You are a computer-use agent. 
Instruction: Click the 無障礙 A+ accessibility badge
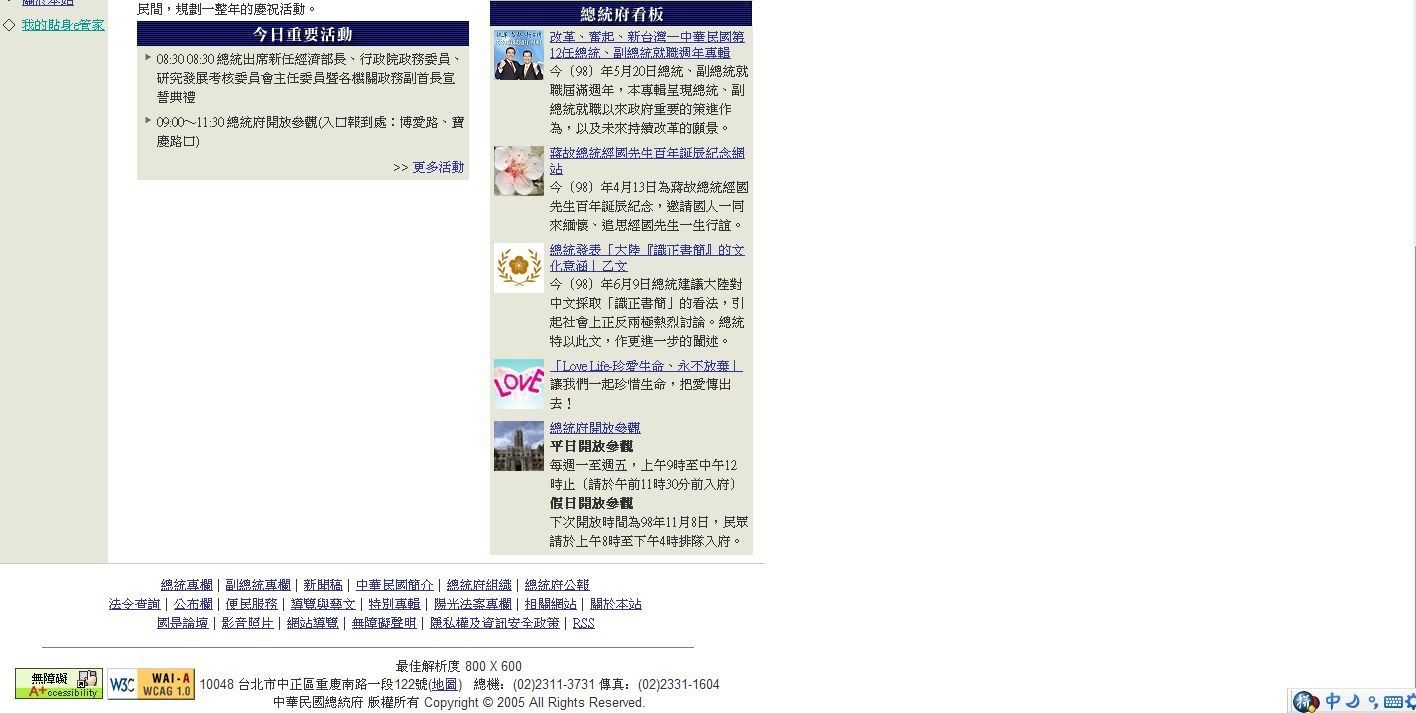pos(58,684)
